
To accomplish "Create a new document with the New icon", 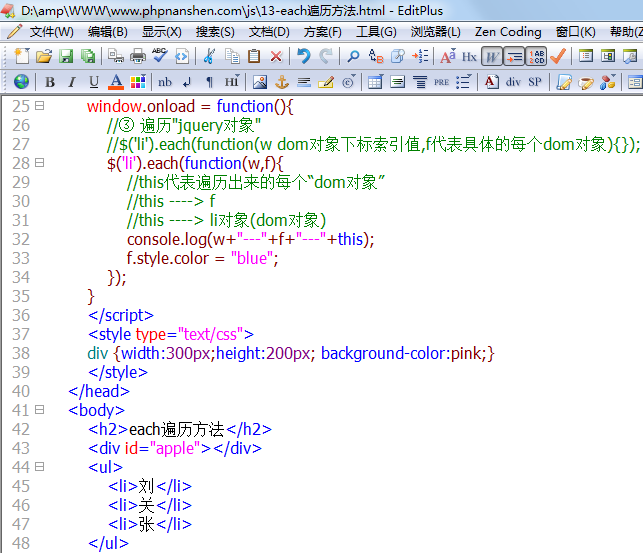I will point(22,56).
